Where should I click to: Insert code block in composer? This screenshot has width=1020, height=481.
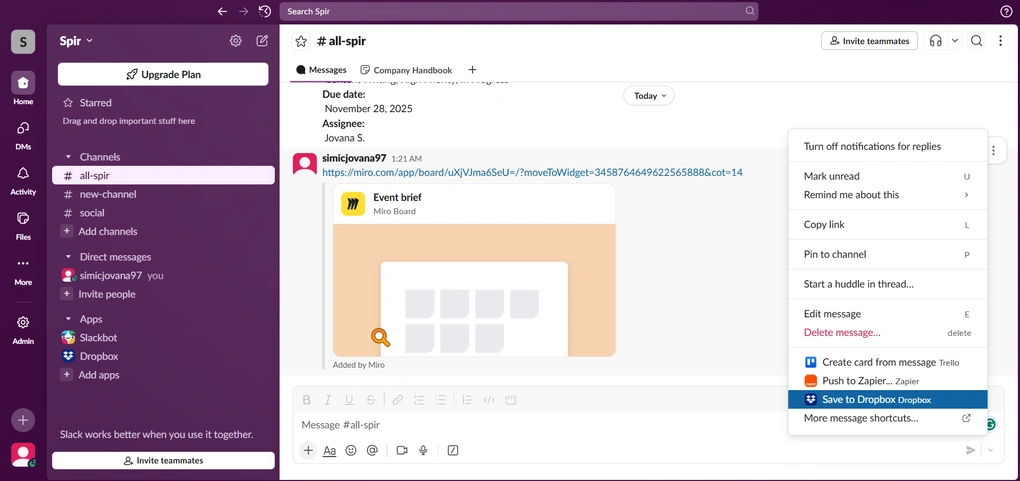point(511,400)
